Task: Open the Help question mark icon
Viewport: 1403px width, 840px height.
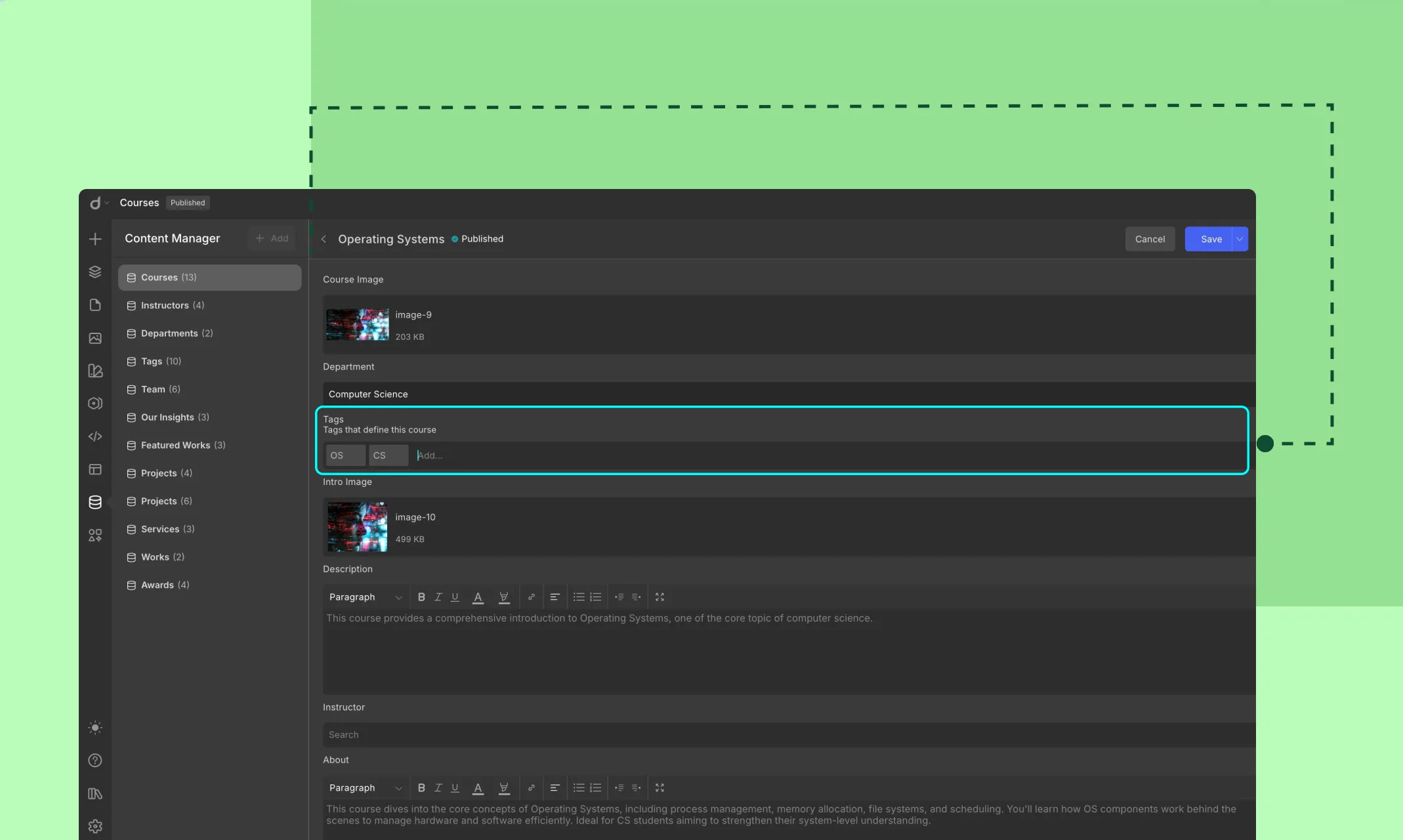Action: [95, 761]
